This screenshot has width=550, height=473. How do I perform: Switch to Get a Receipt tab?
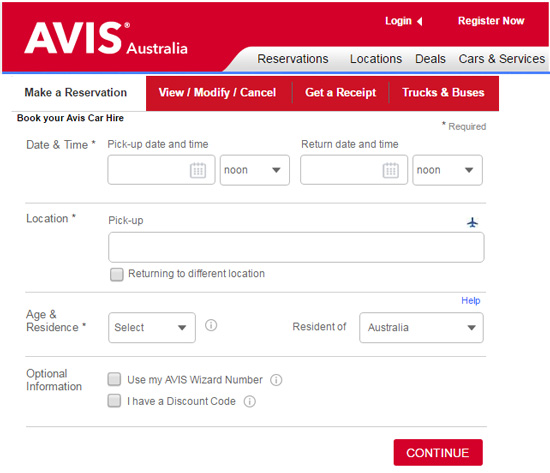click(x=340, y=93)
